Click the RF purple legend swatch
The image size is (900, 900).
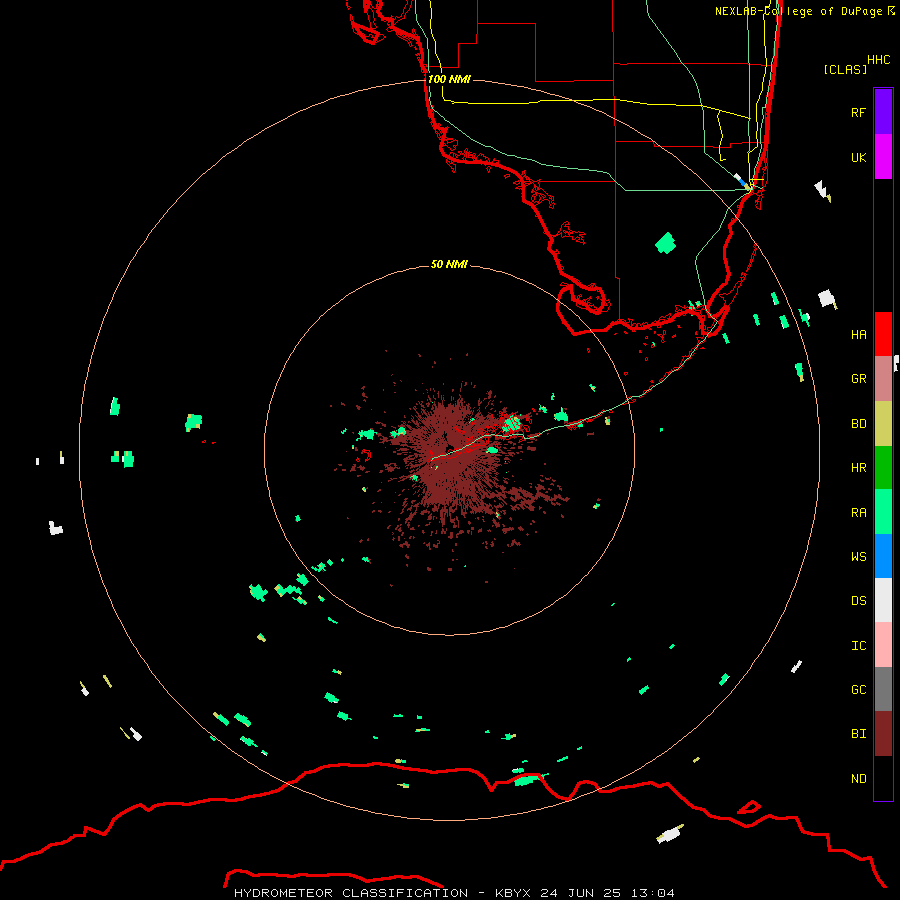(883, 112)
